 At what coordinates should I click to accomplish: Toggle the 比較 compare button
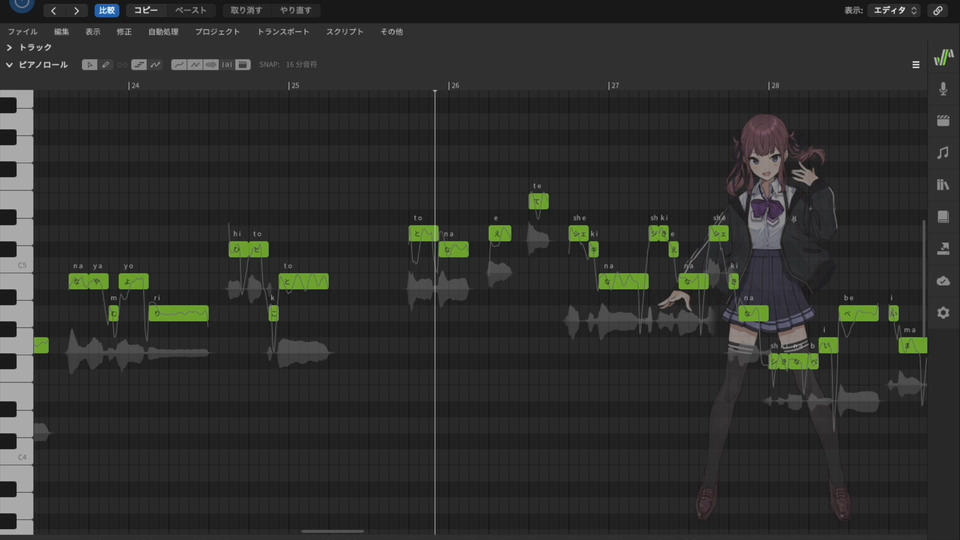pos(107,10)
